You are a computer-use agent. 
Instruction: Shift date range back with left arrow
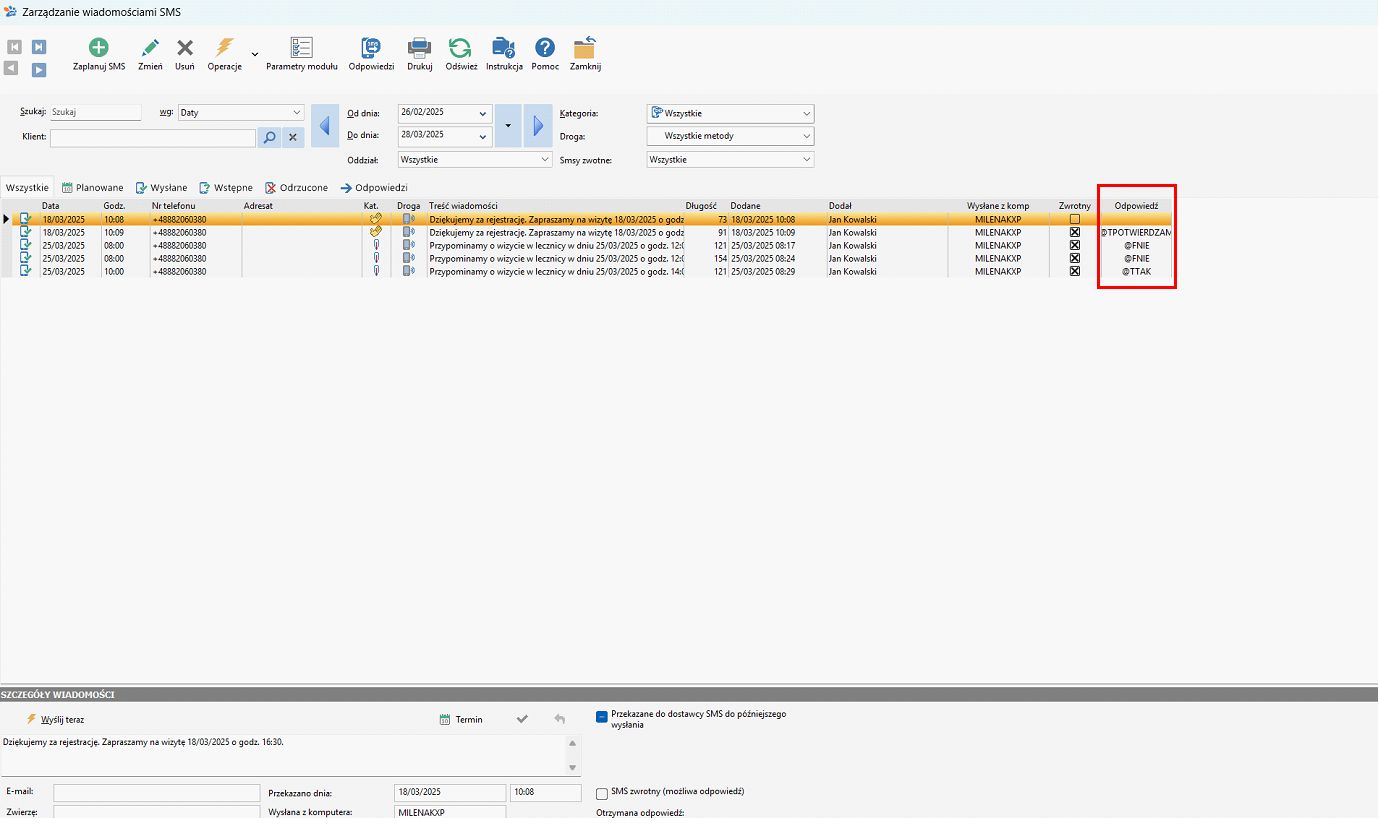click(x=325, y=126)
